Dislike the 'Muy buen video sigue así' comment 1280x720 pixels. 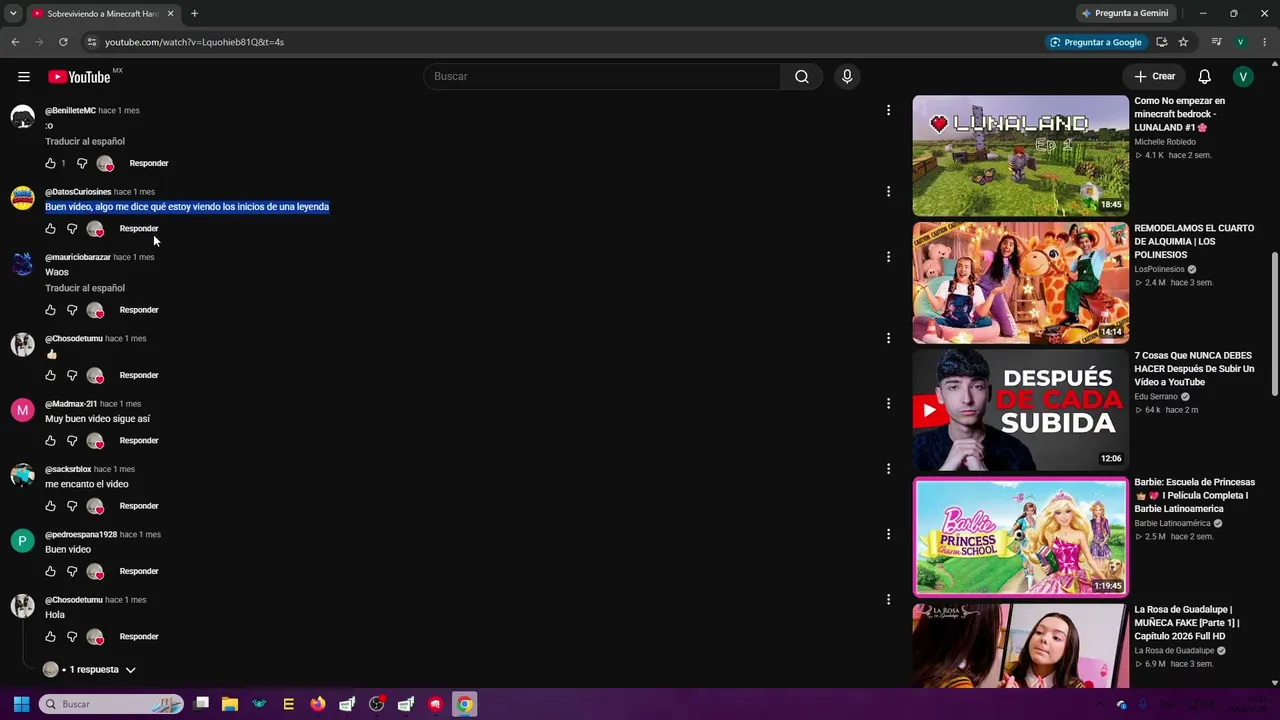[72, 441]
